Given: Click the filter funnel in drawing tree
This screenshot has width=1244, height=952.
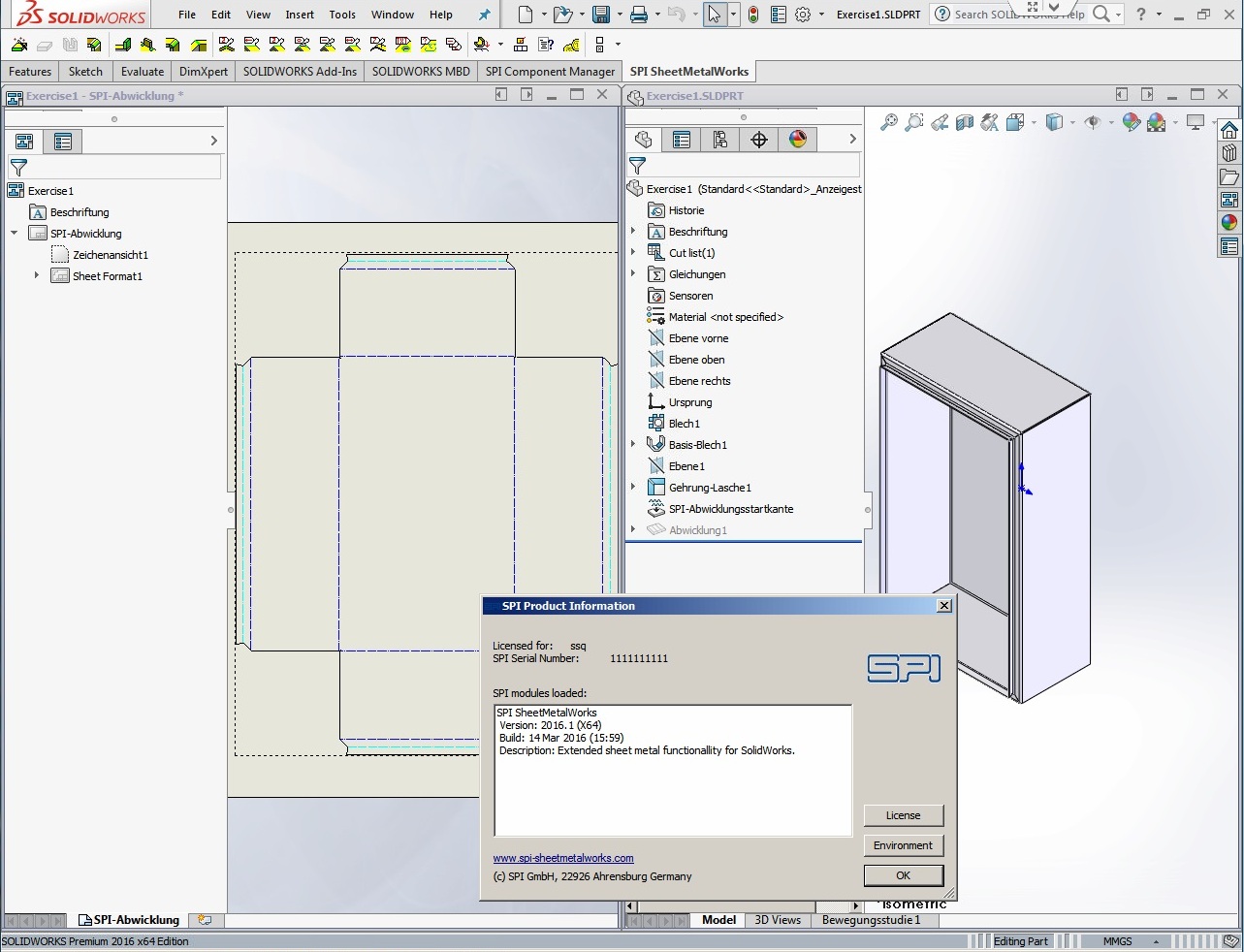Looking at the screenshot, I should pos(18,168).
